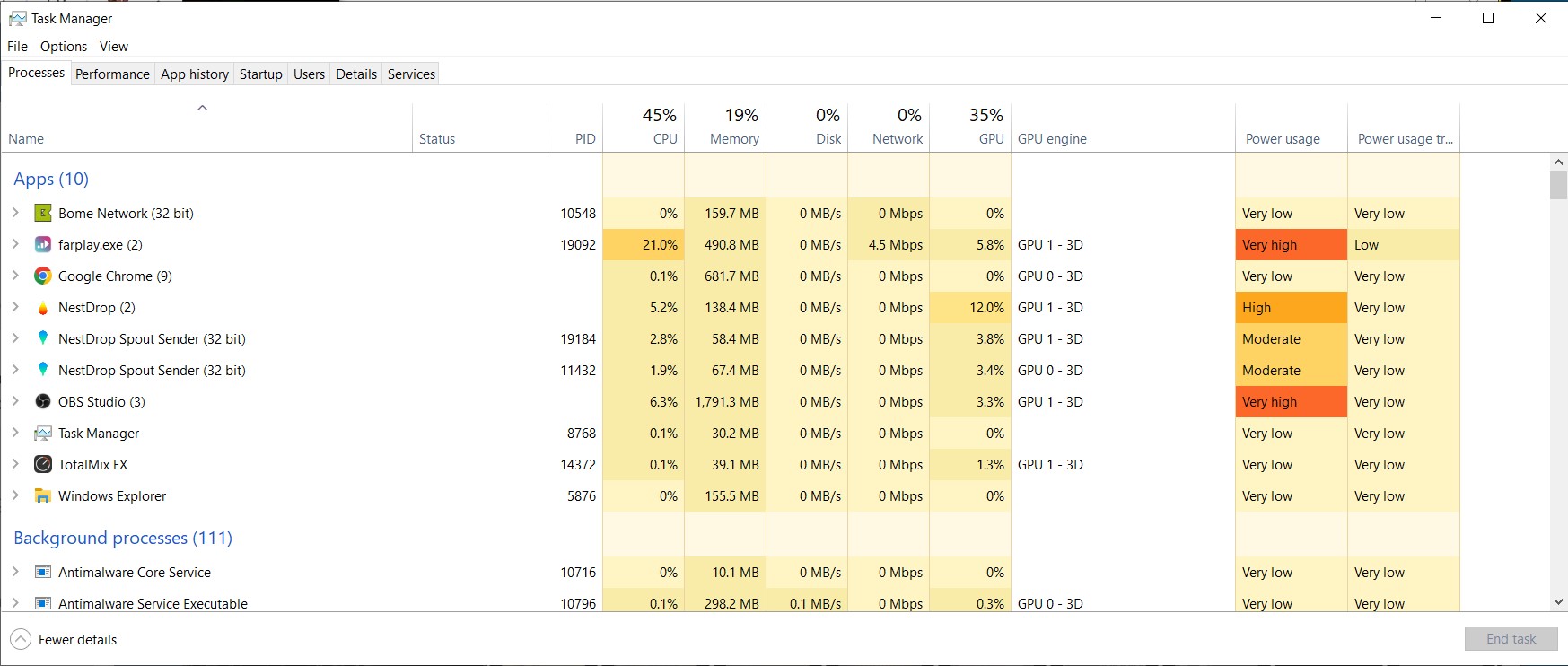
Task: Click the TotalMix FX icon
Action: 42,464
